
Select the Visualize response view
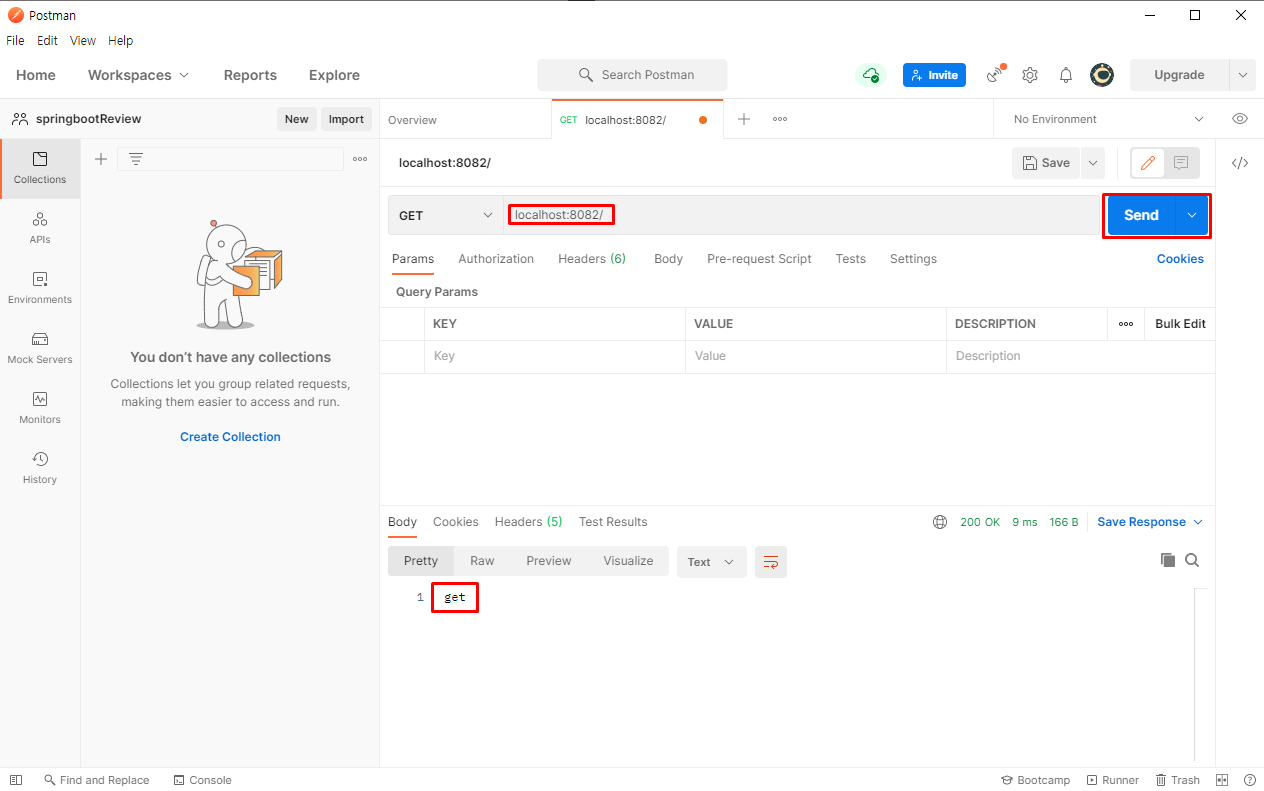tap(628, 561)
